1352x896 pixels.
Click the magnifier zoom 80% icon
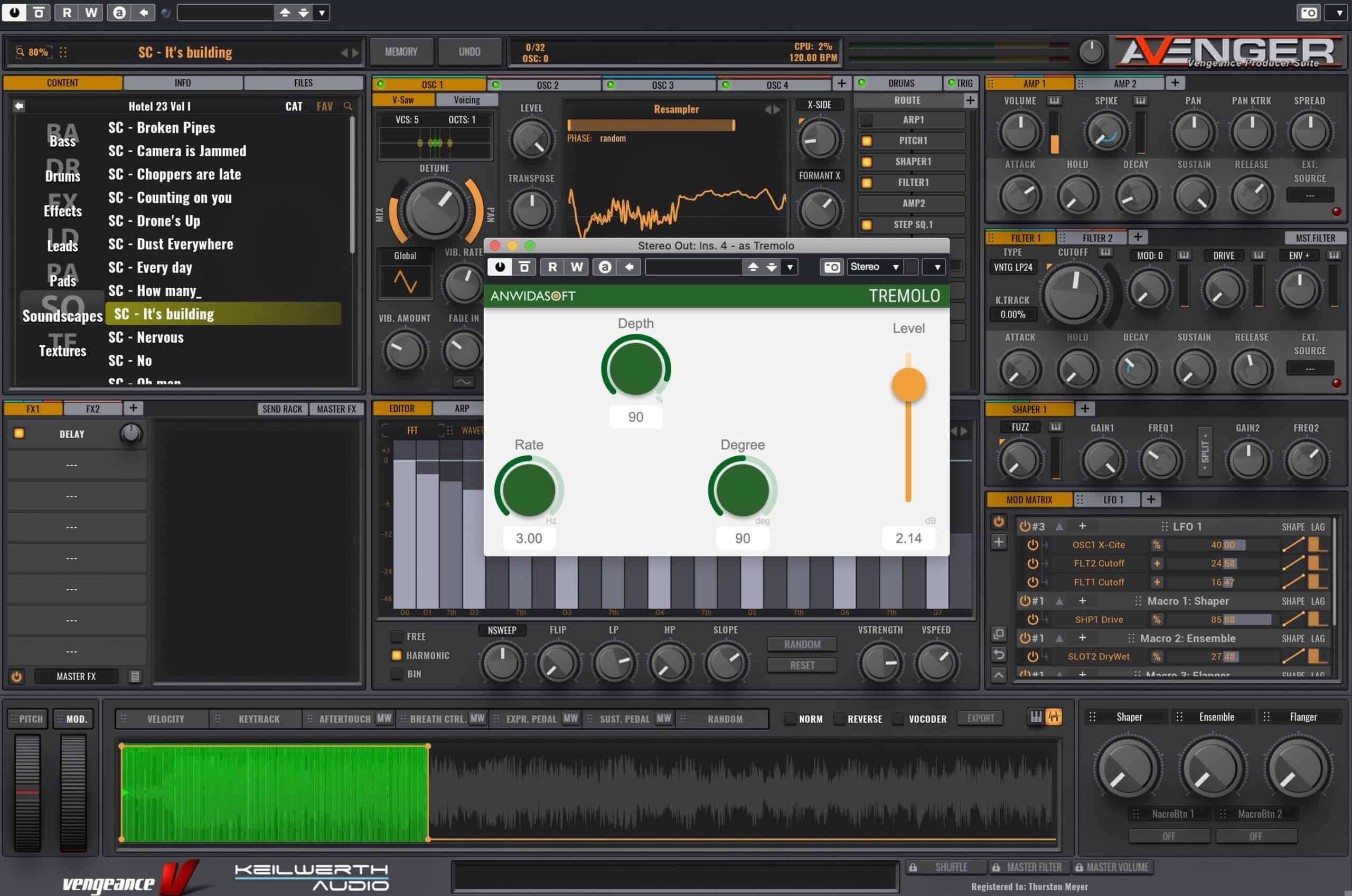tap(20, 52)
